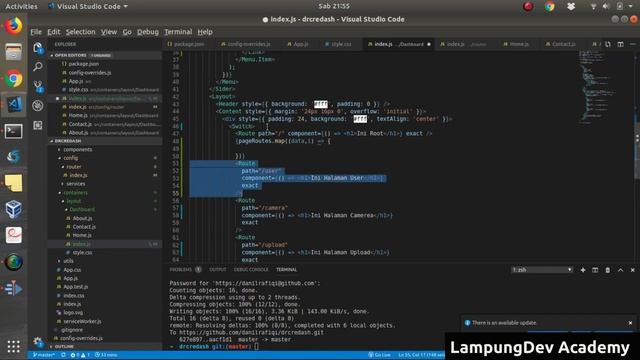Open changes icon in editor toolbar
This screenshot has width=640, height=360.
click(608, 44)
